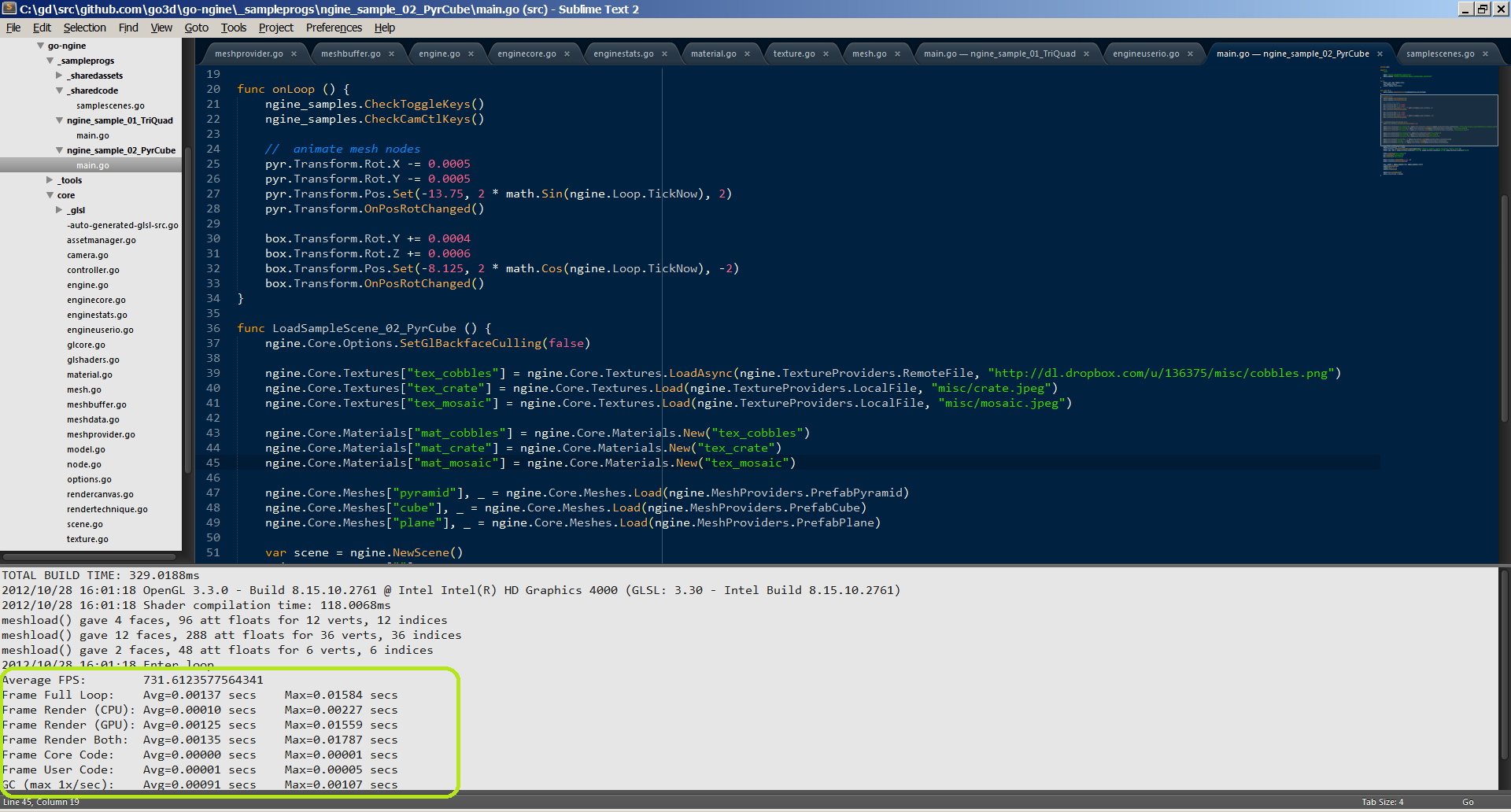This screenshot has width=1511, height=812.
Task: Open the Preferences menu
Action: 334,28
